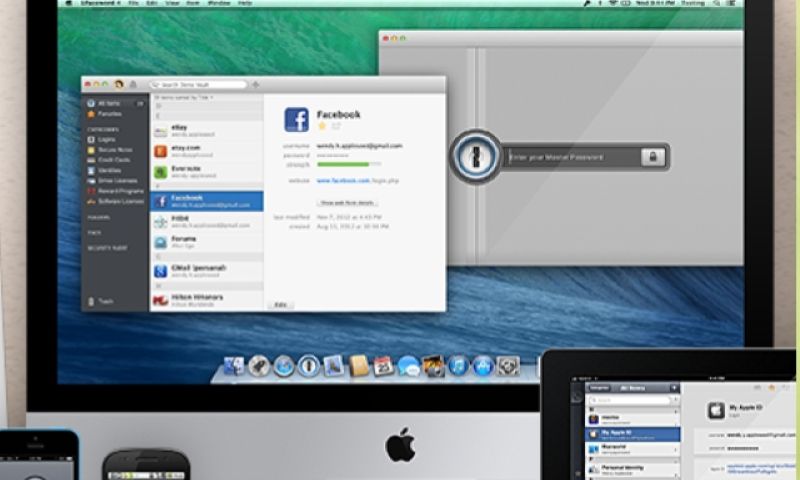Select the GMail (personal) entry
Image resolution: width=800 pixels, height=480 pixels.
[207, 271]
